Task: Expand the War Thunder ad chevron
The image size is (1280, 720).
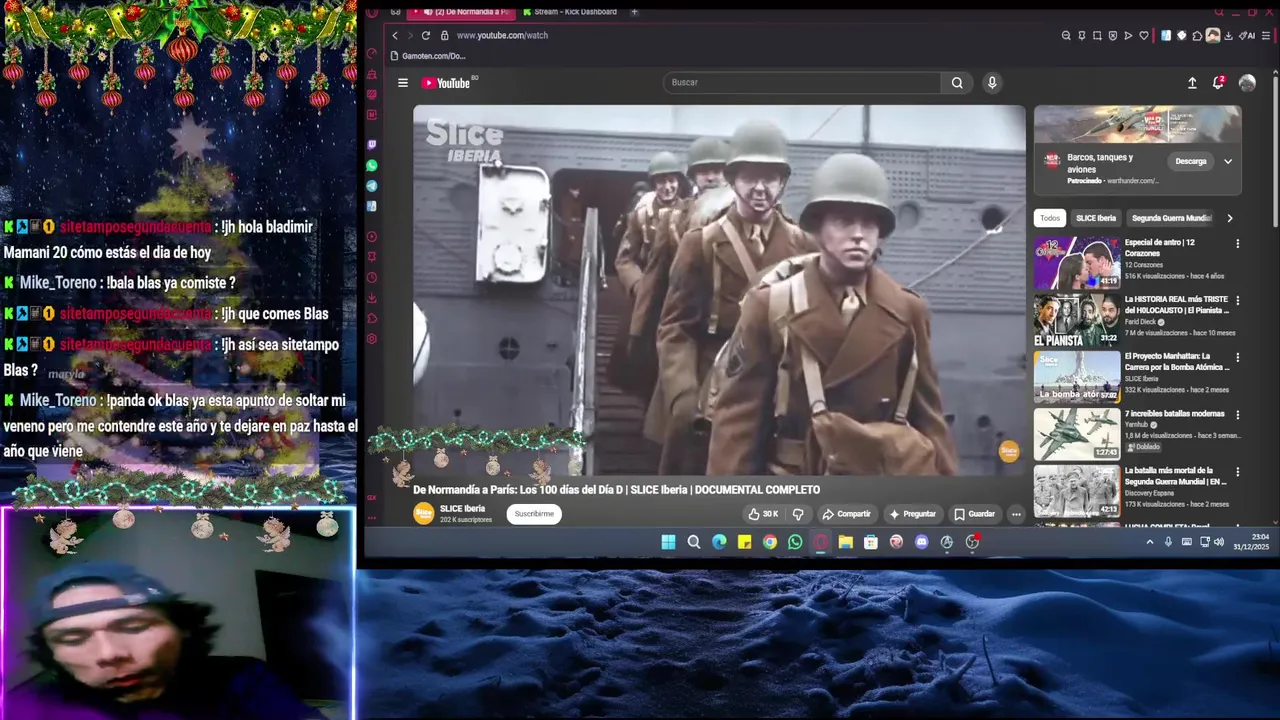Action: tap(1228, 161)
